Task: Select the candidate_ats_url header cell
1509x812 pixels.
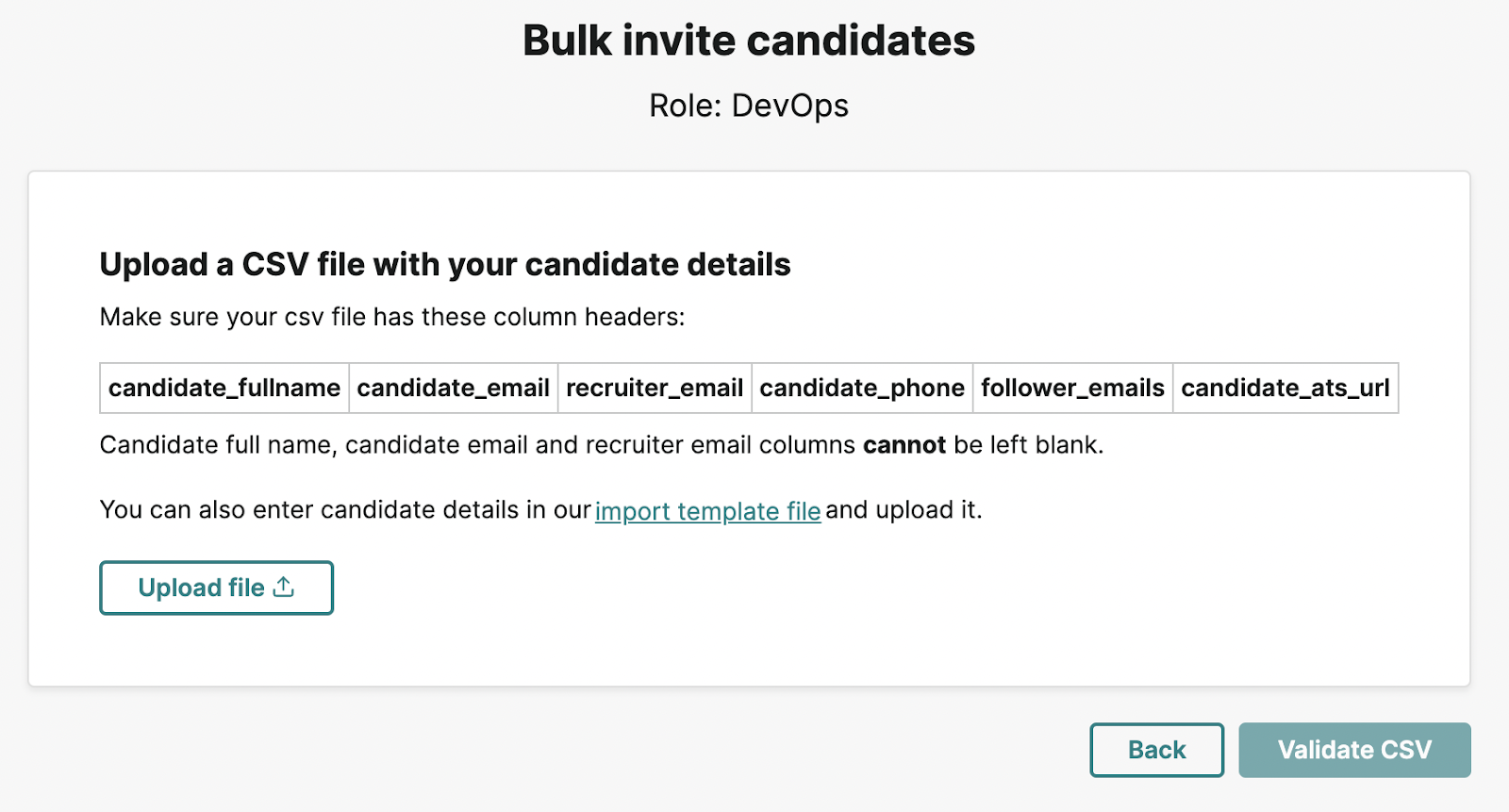Action: coord(1285,388)
